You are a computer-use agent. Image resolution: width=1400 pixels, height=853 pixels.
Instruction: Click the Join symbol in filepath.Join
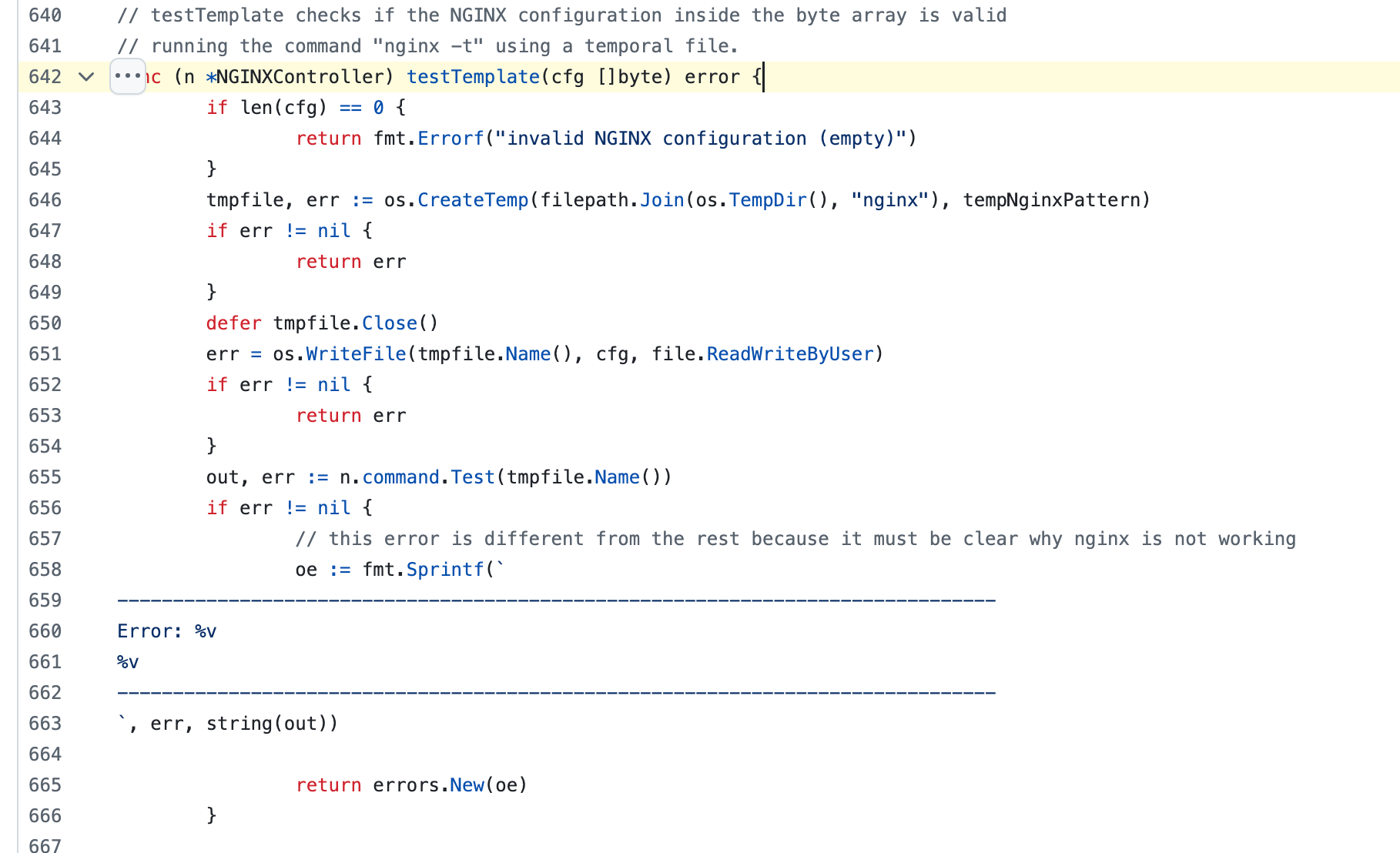(662, 200)
